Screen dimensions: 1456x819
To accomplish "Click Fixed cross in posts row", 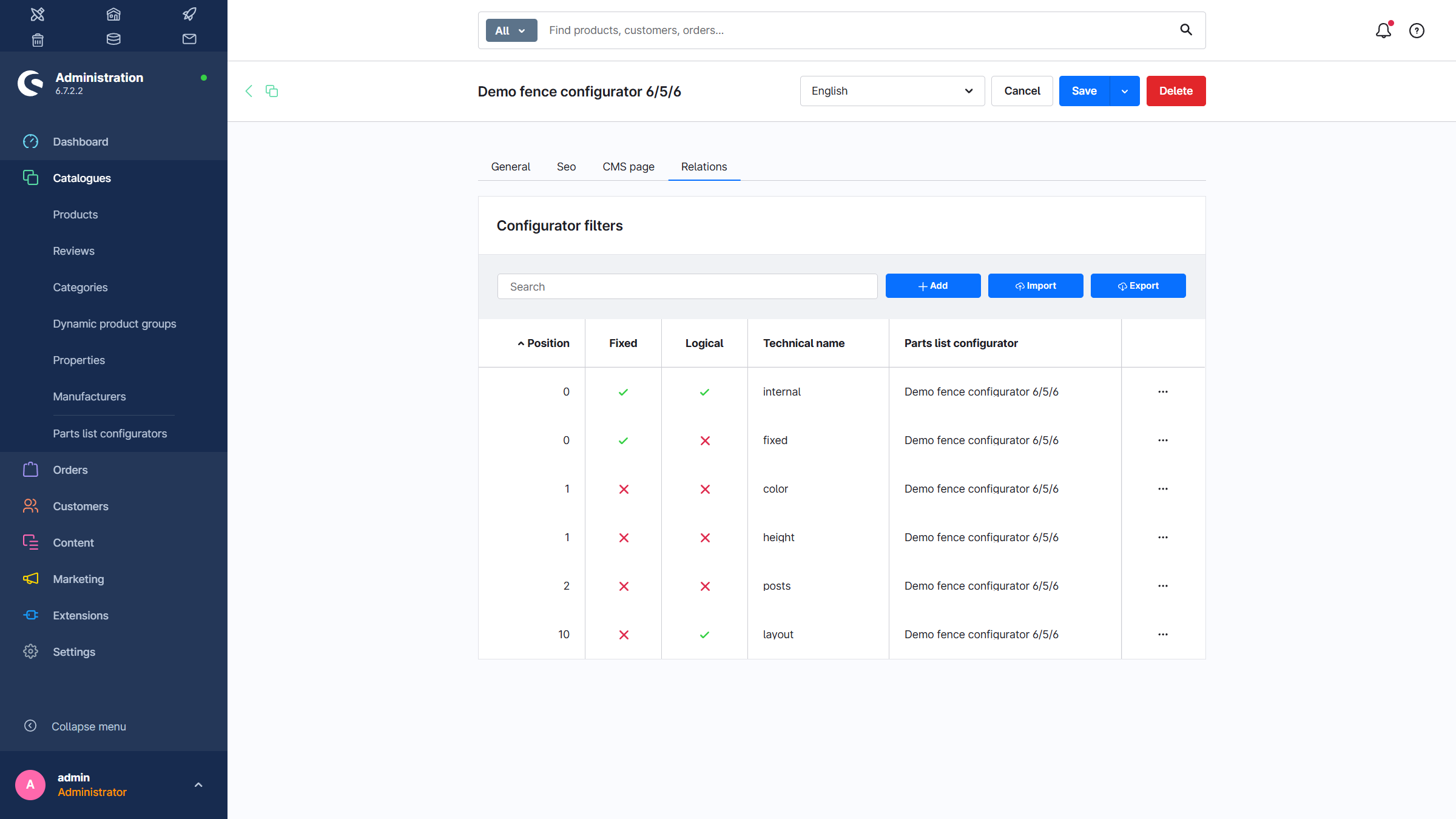I will (x=624, y=587).
